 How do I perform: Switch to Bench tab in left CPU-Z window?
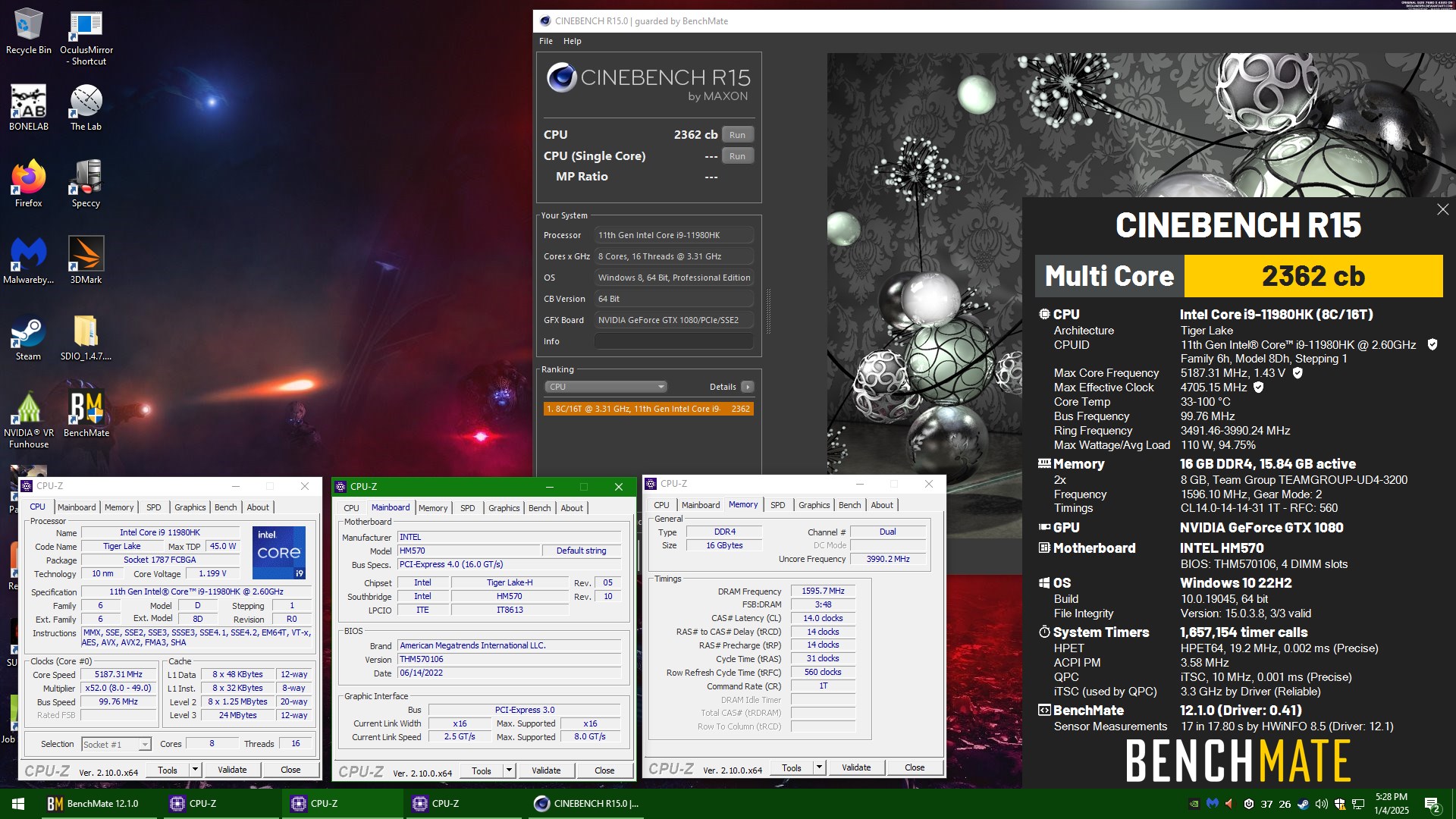pyautogui.click(x=225, y=507)
